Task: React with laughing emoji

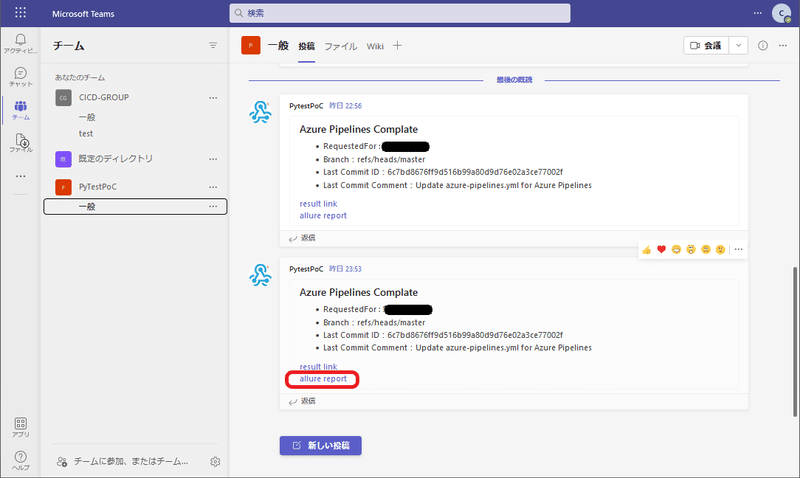Action: [x=676, y=249]
